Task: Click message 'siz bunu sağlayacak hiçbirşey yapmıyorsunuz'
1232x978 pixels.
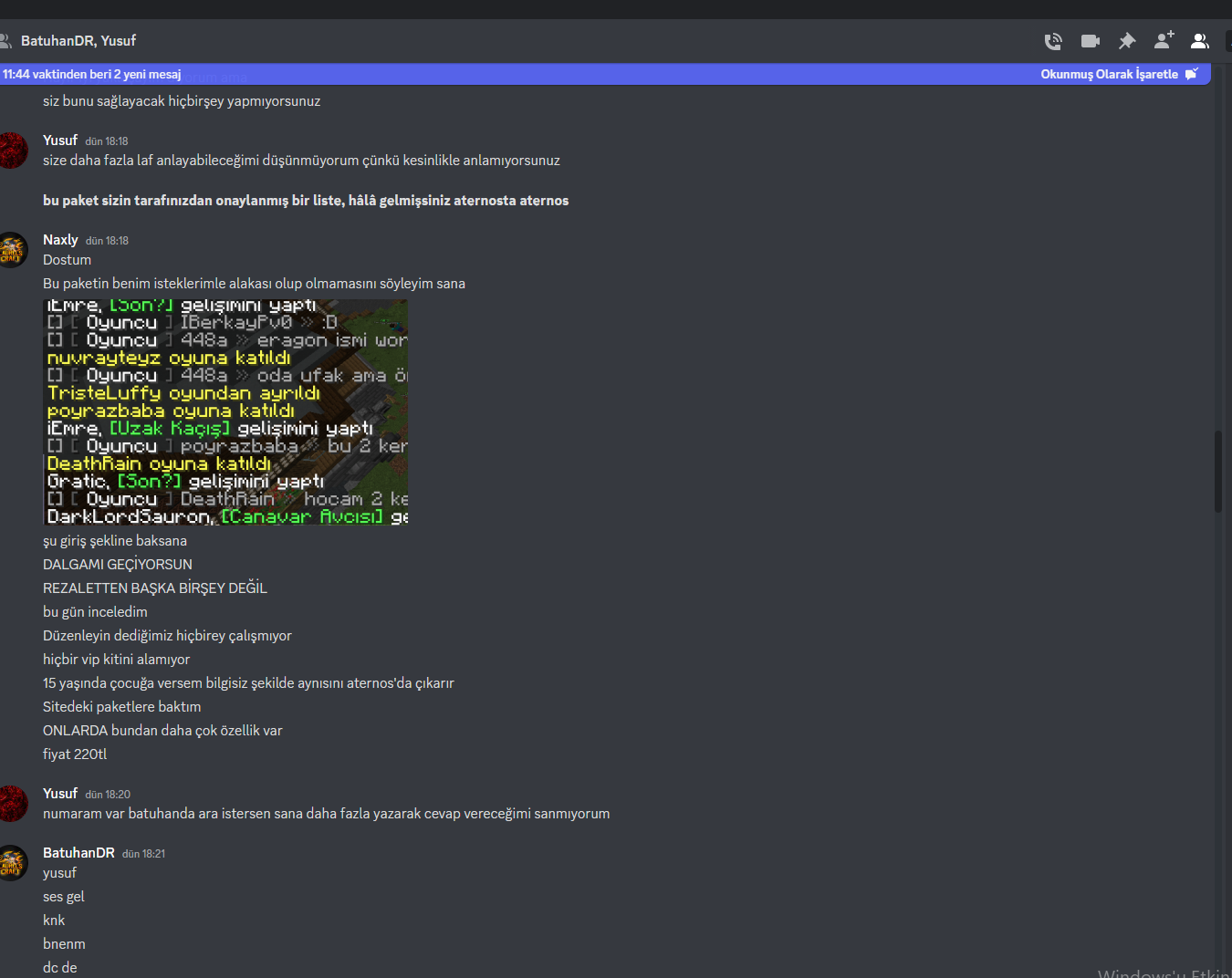Action: click(182, 101)
